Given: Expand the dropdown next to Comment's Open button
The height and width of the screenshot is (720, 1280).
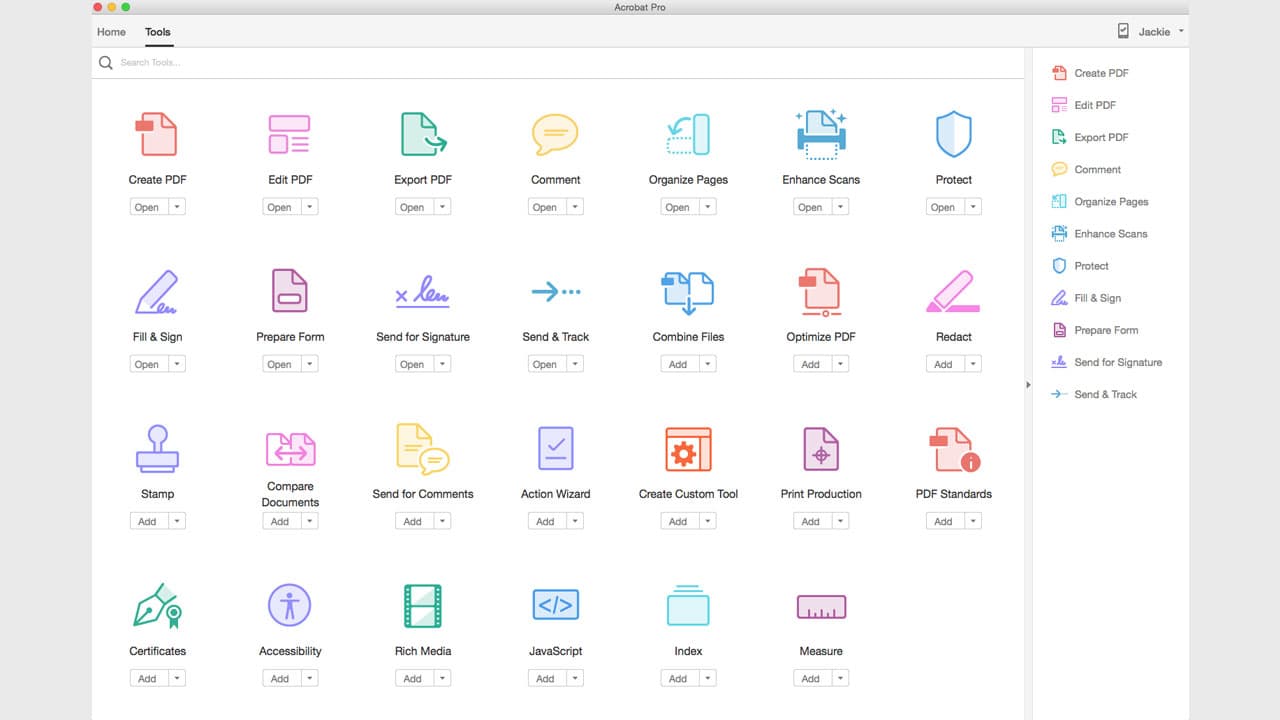Looking at the screenshot, I should [576, 206].
